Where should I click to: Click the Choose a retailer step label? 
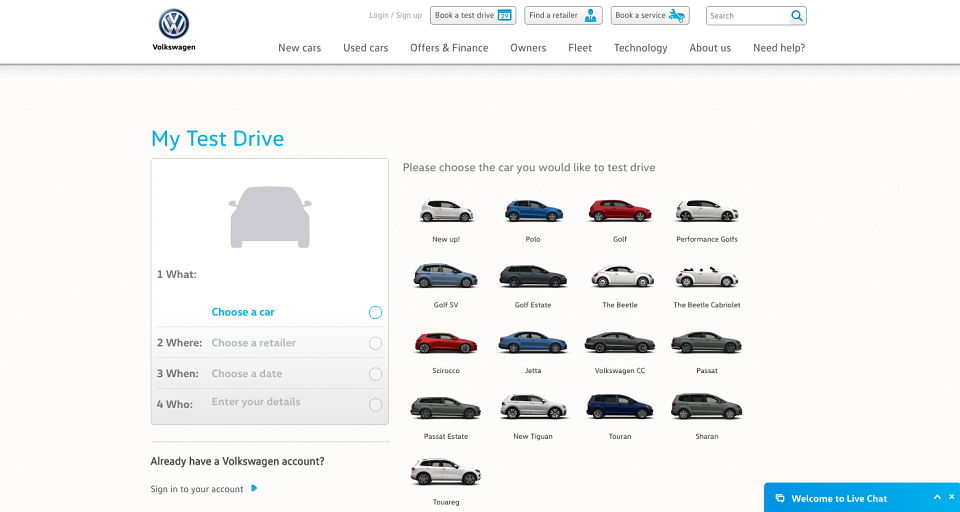click(253, 342)
